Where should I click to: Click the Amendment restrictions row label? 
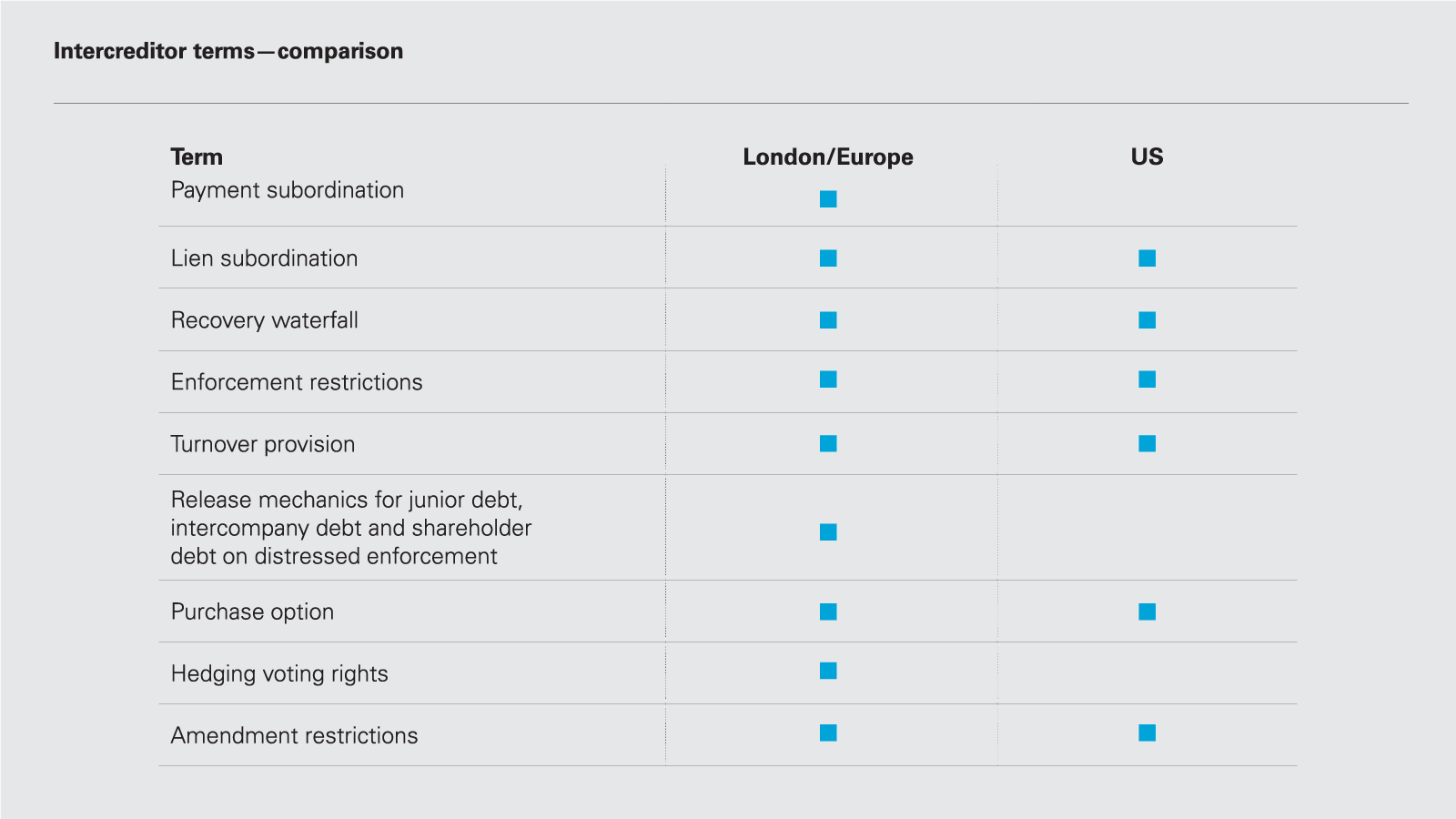[x=294, y=735]
